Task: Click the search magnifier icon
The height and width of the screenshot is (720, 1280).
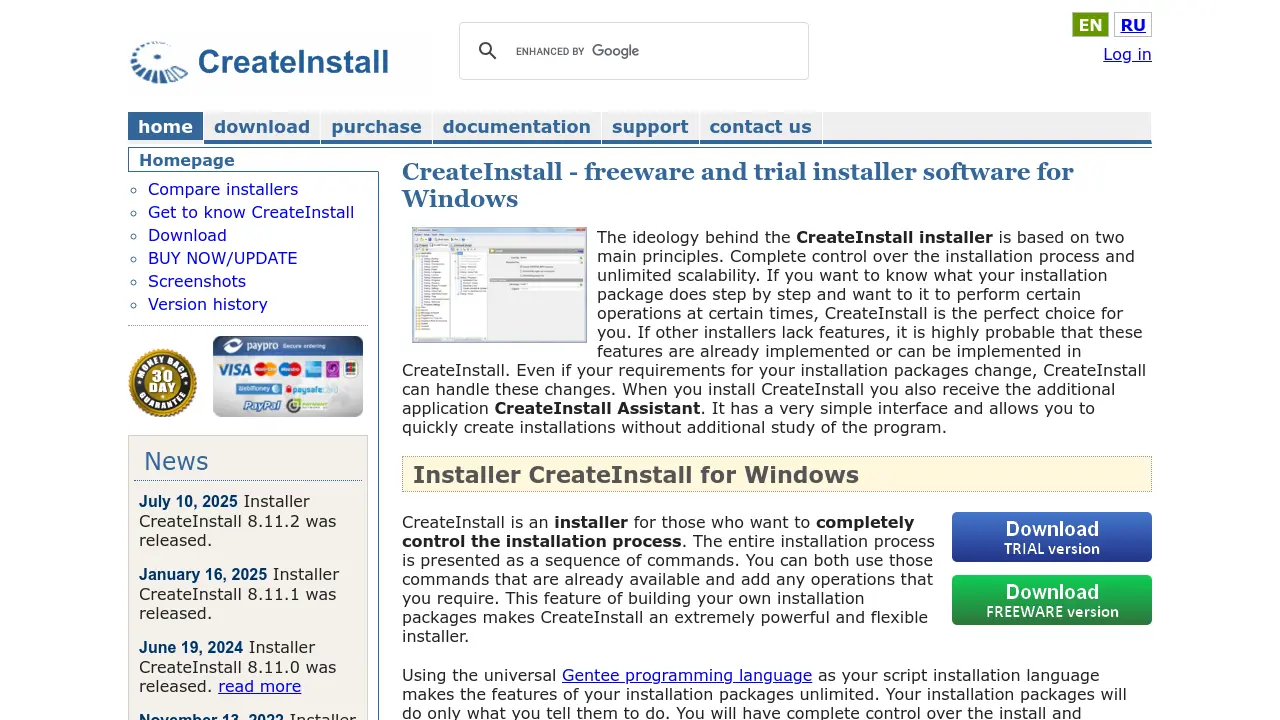Action: 487,51
